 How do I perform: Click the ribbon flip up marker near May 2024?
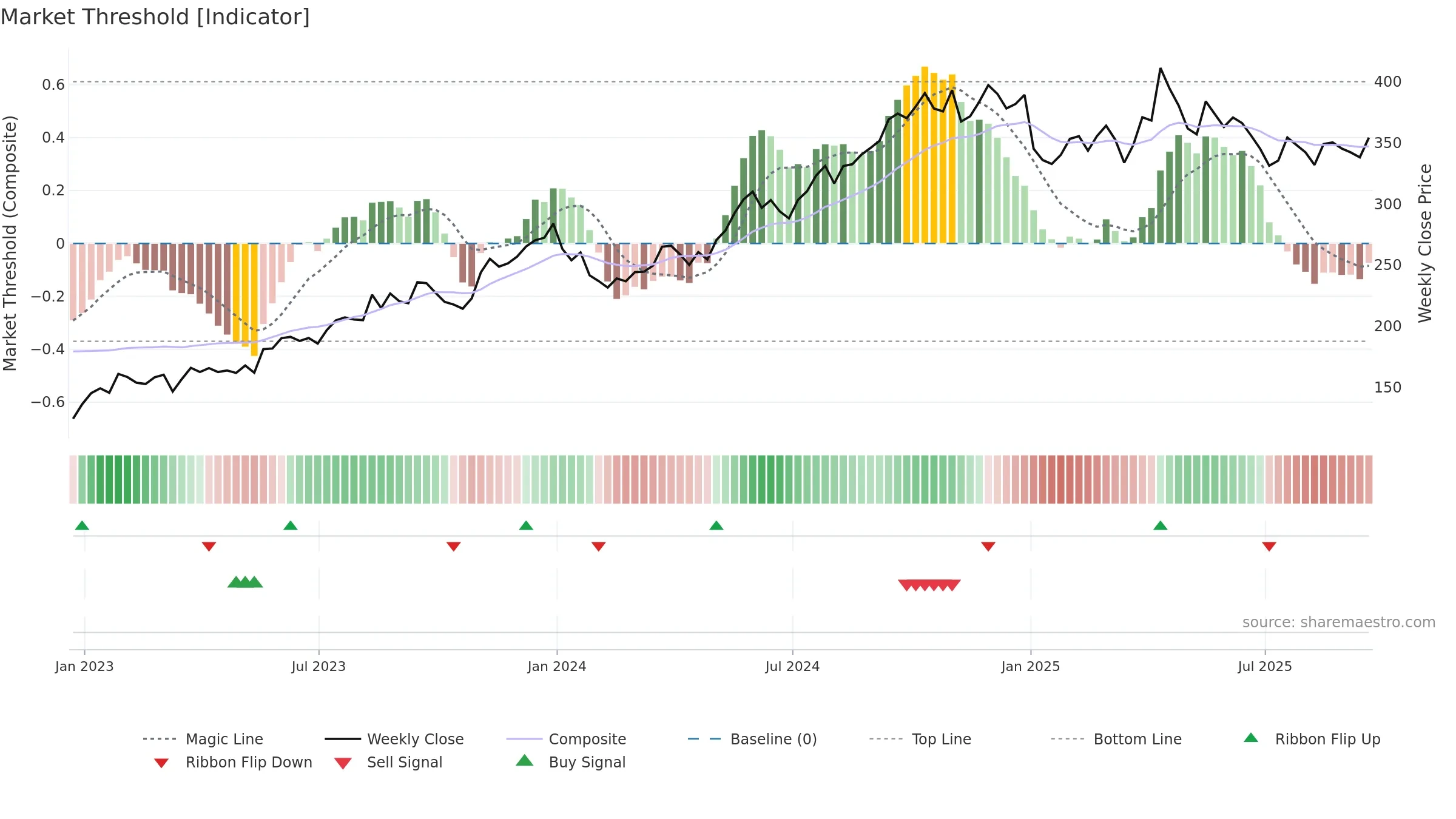(x=716, y=525)
